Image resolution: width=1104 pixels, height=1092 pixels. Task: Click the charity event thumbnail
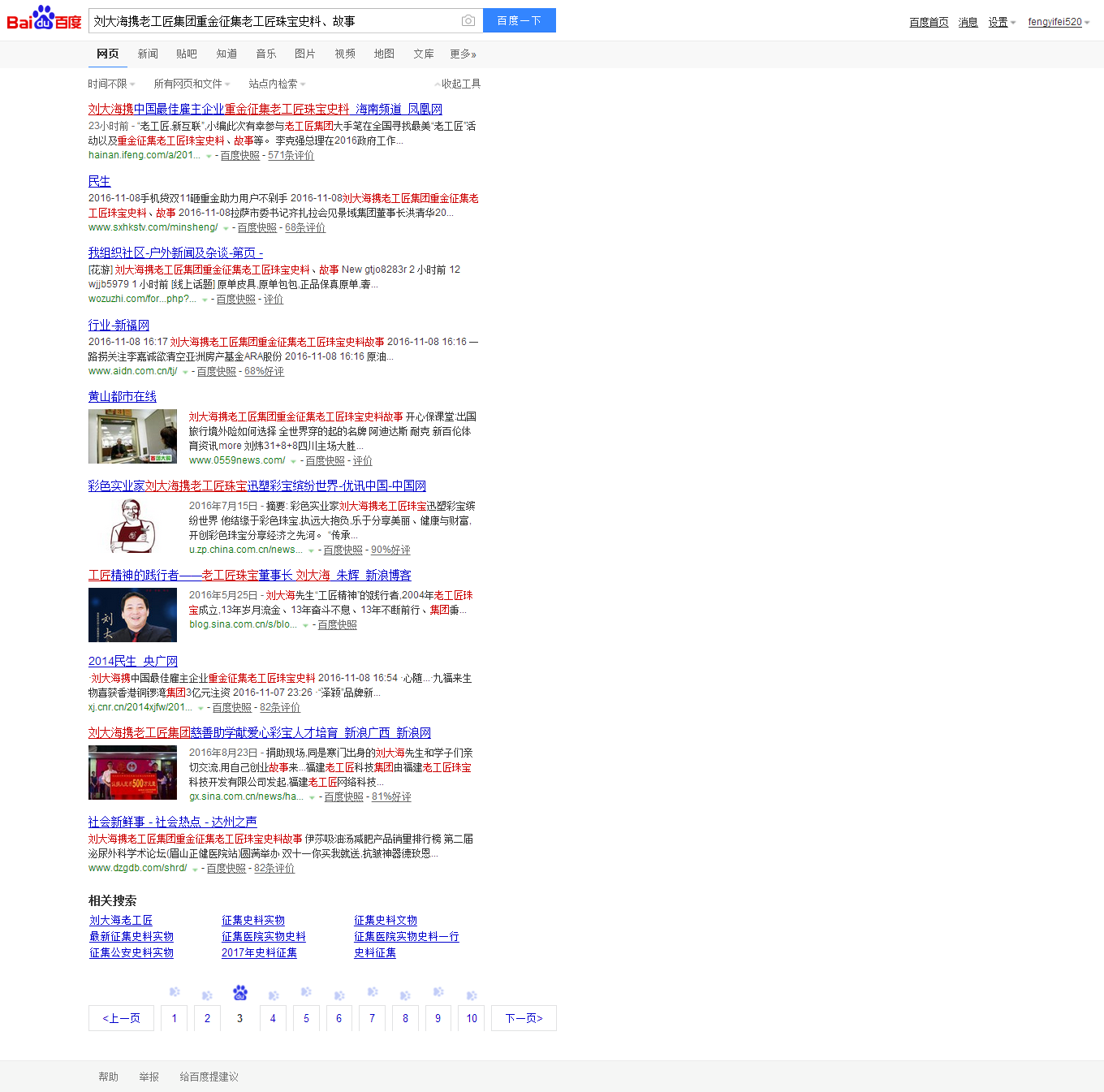[x=132, y=772]
